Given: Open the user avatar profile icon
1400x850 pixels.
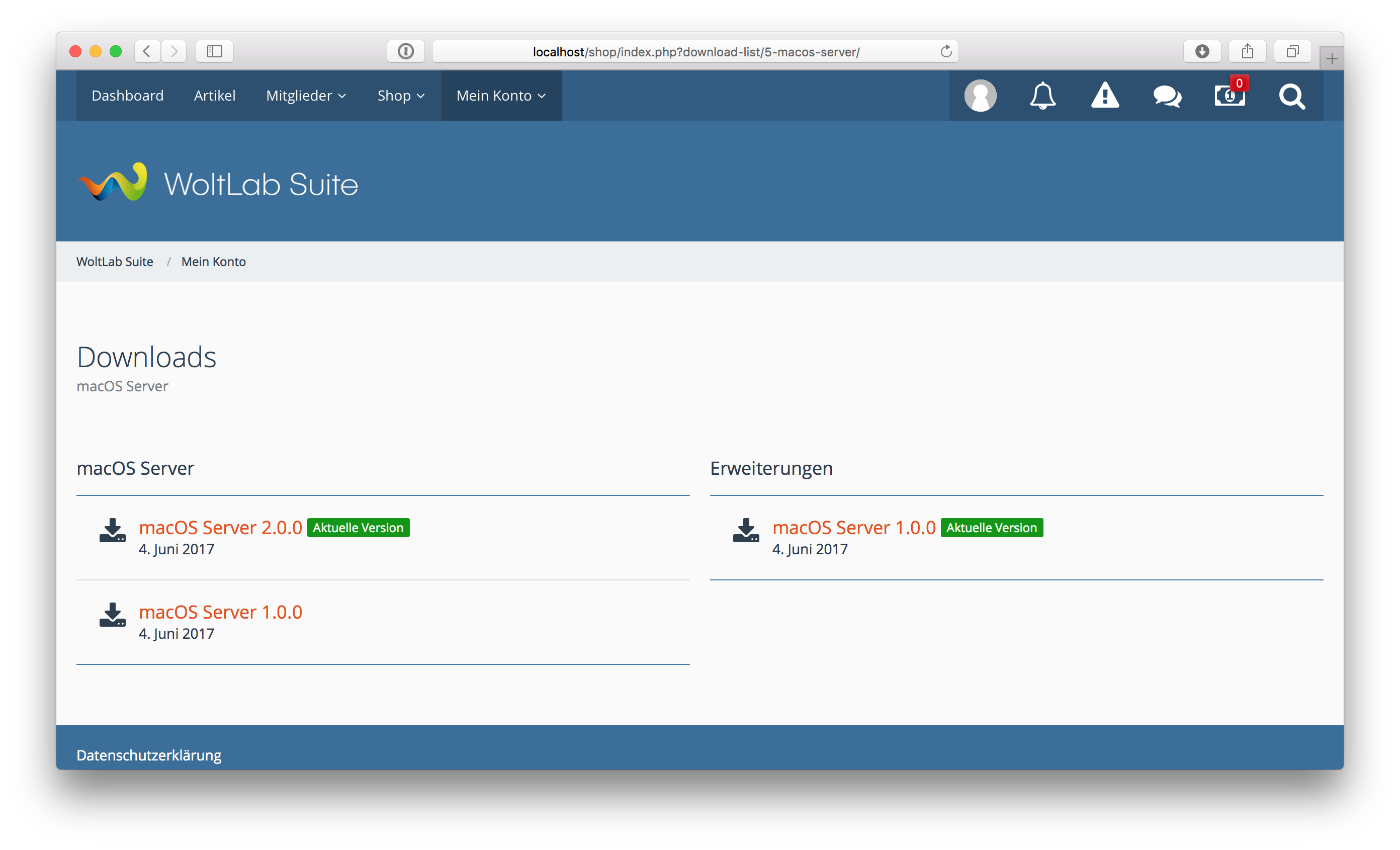Looking at the screenshot, I should (x=980, y=96).
